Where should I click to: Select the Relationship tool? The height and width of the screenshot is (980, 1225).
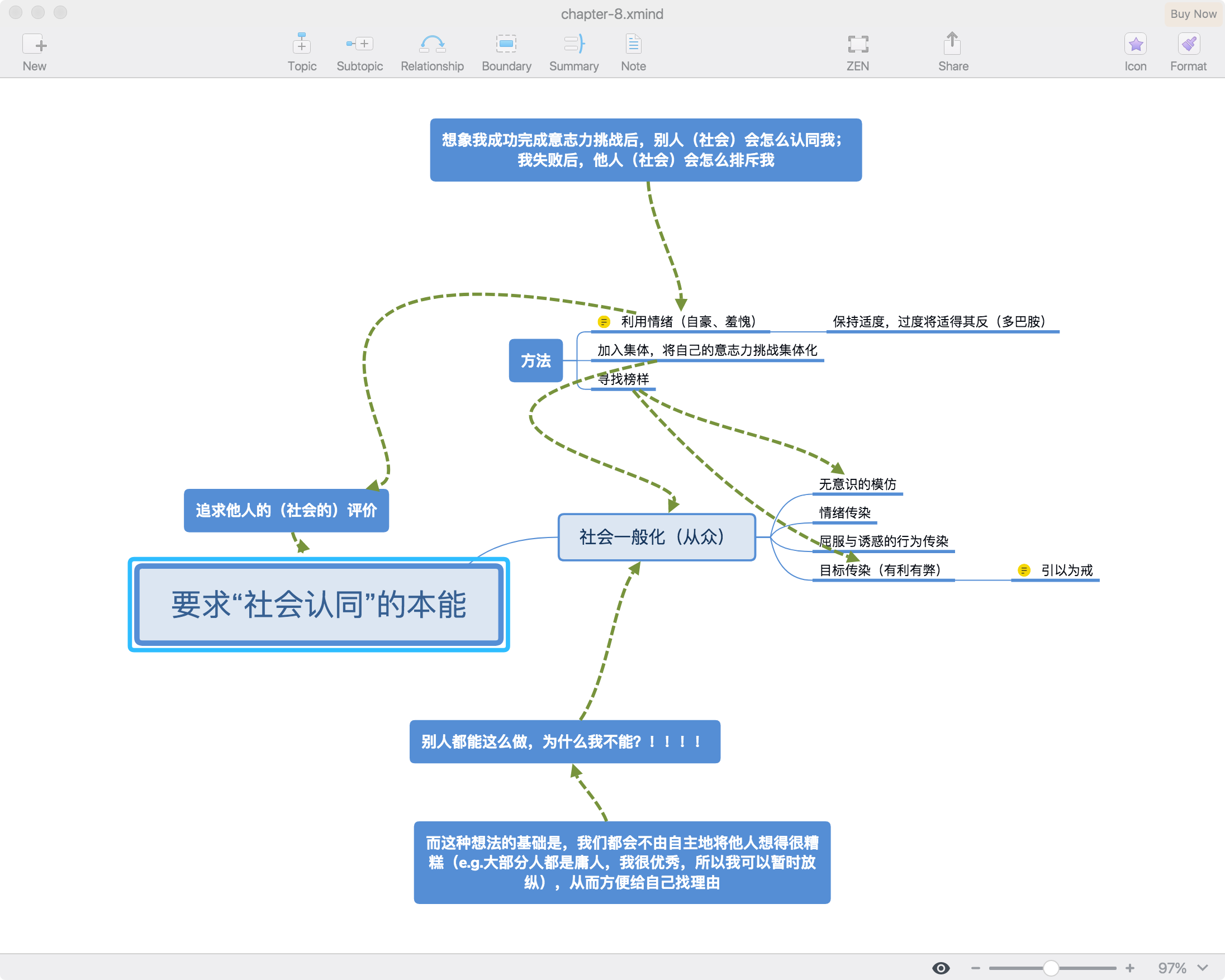pyautogui.click(x=432, y=44)
